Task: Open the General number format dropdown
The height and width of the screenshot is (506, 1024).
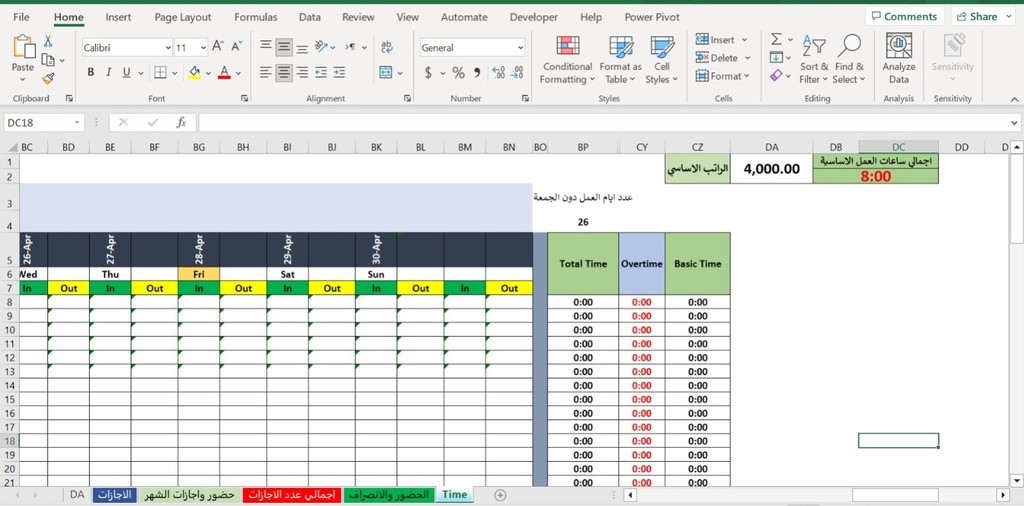Action: tap(520, 48)
